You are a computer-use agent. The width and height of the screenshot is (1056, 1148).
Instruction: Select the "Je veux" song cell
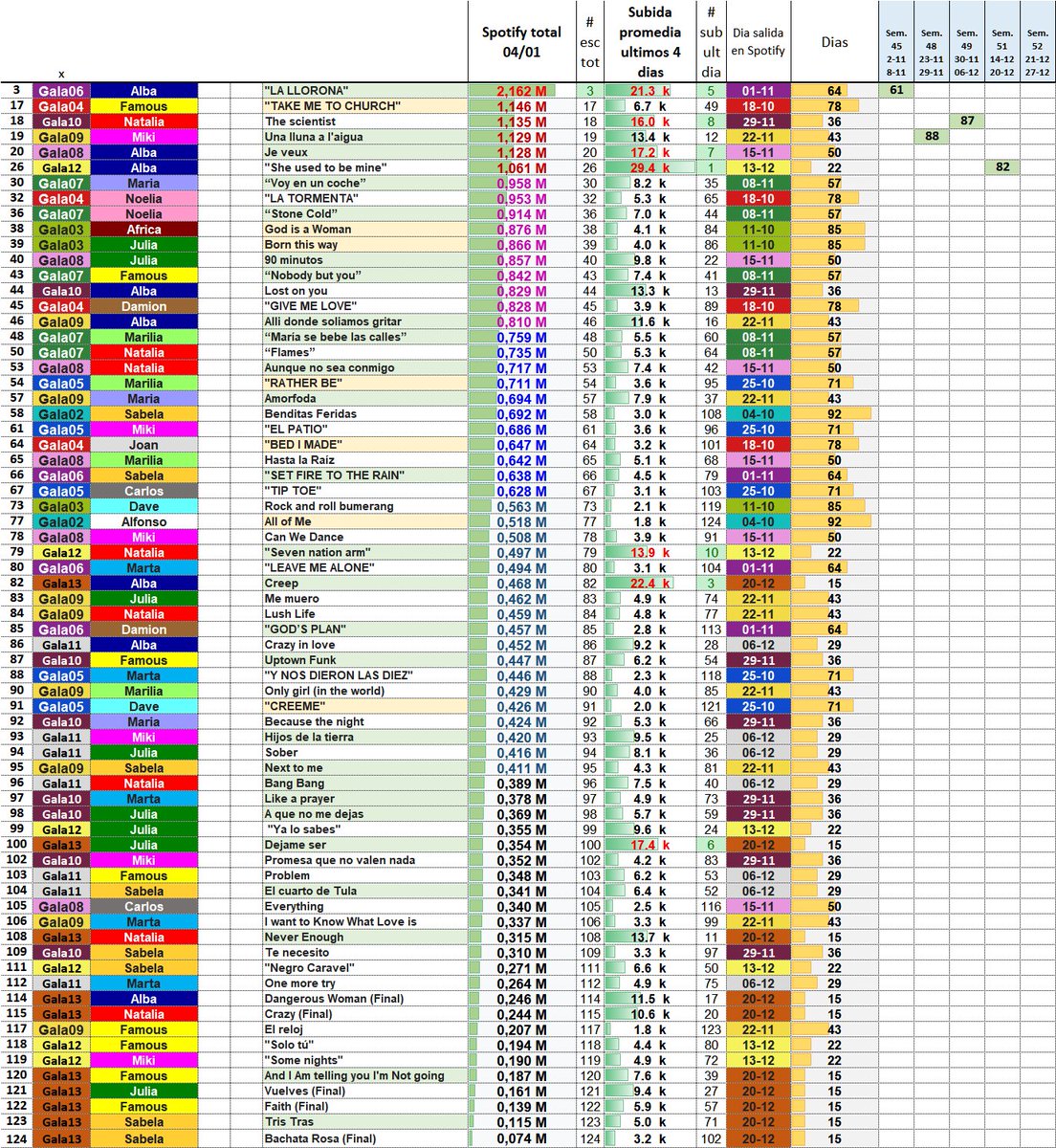pos(365,152)
